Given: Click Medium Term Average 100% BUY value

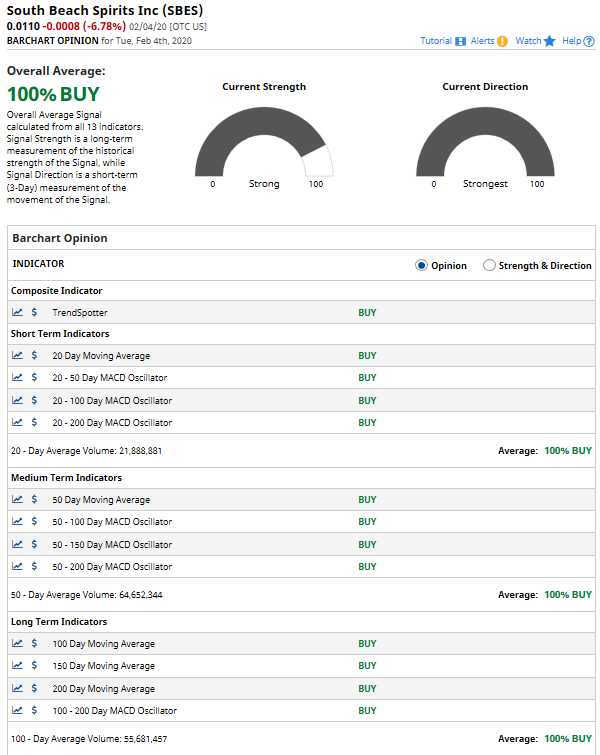Looking at the screenshot, I should coord(568,595).
